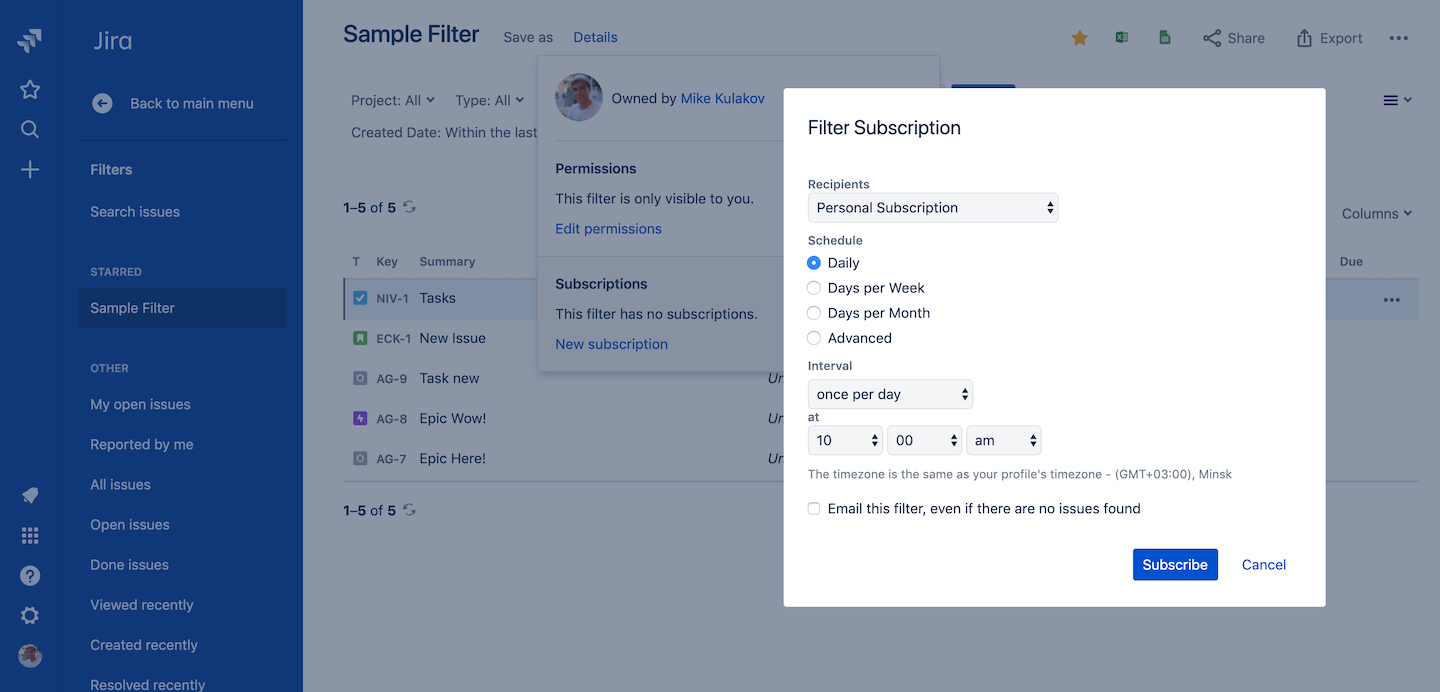The width and height of the screenshot is (1440, 692).
Task: Change the interval from once per day
Action: tap(889, 394)
